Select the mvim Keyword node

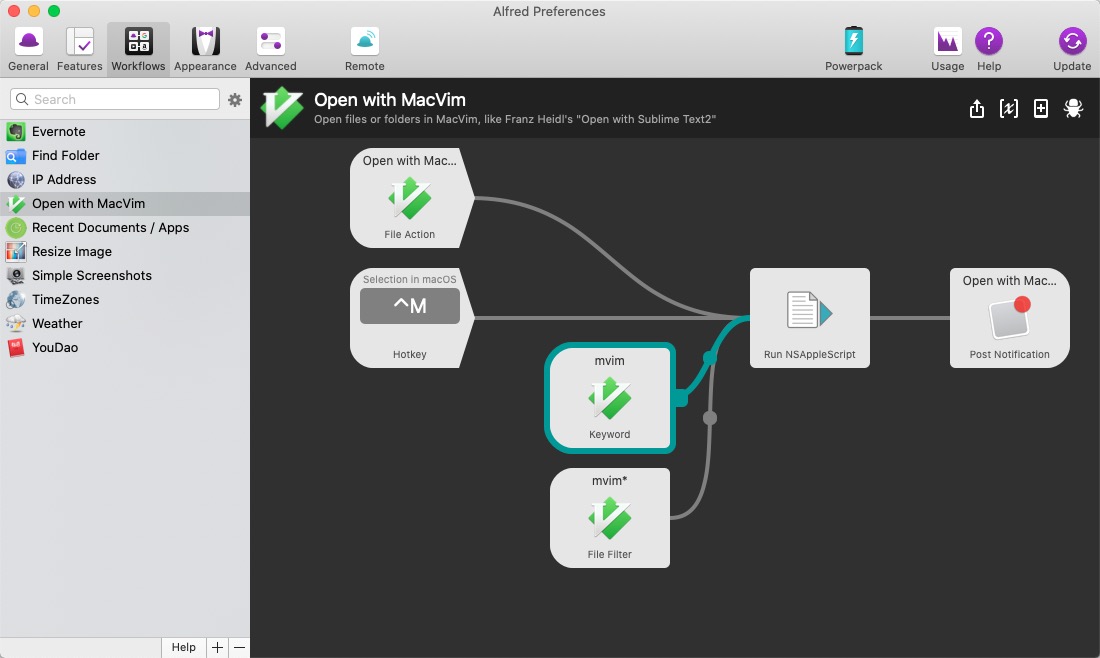[x=610, y=398]
